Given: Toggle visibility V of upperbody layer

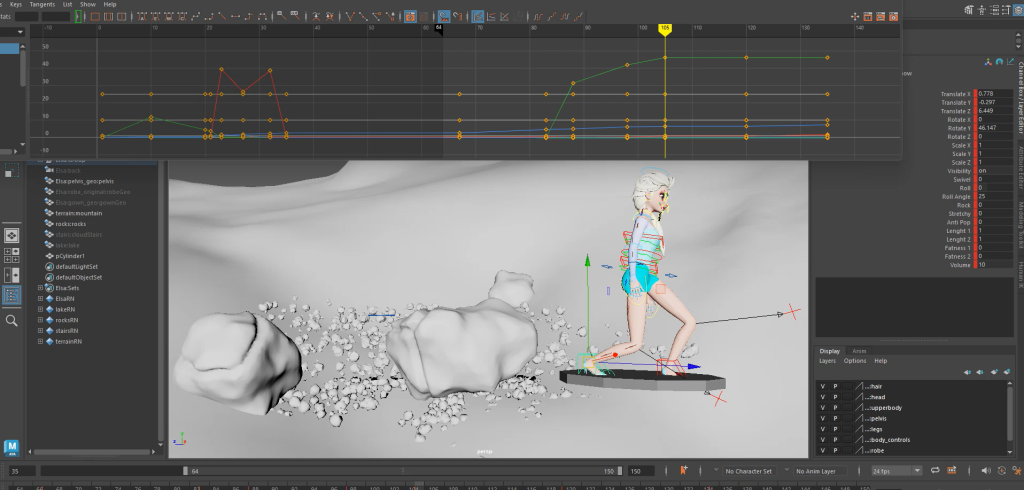Looking at the screenshot, I should (823, 408).
